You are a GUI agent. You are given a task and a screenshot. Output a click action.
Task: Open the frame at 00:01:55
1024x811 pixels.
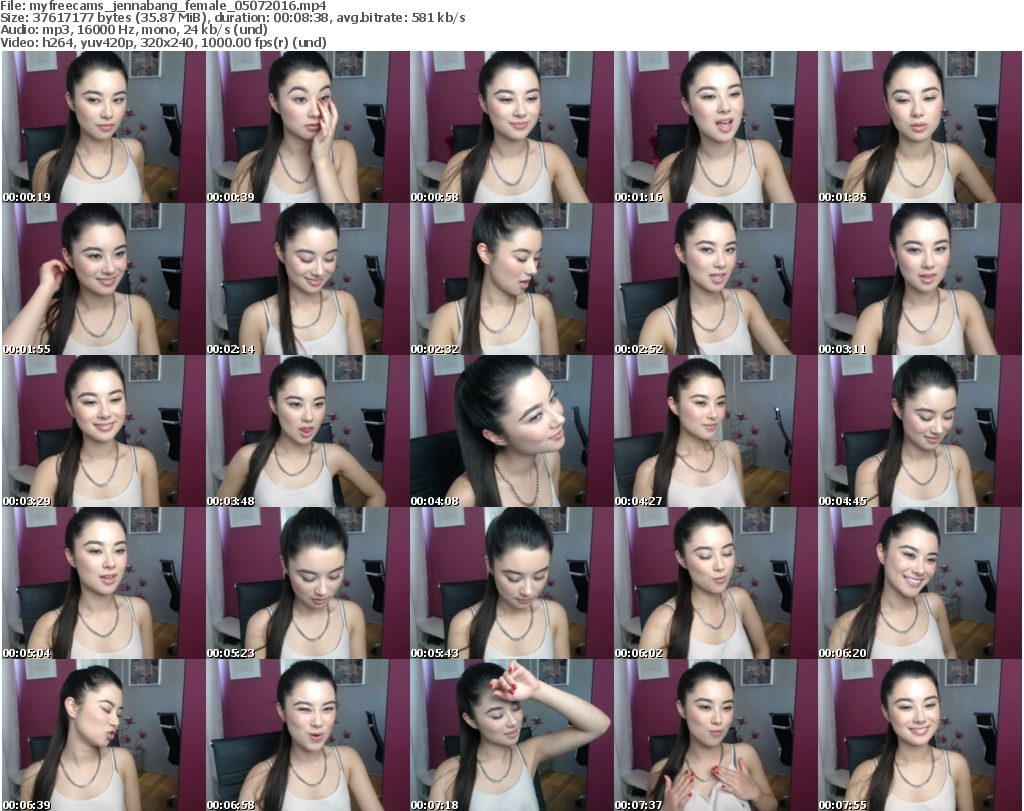[103, 279]
